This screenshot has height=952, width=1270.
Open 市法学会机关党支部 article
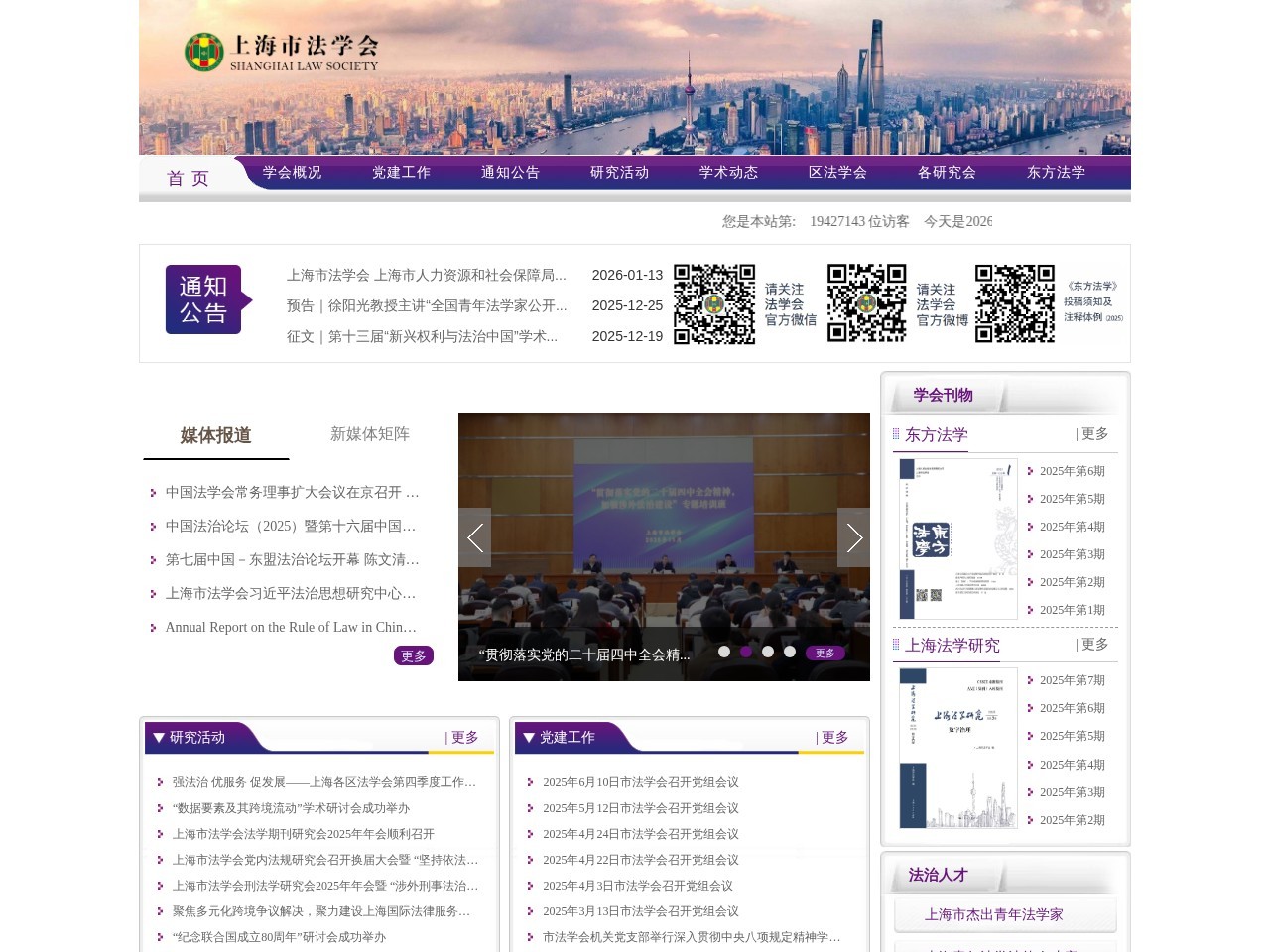tap(692, 937)
